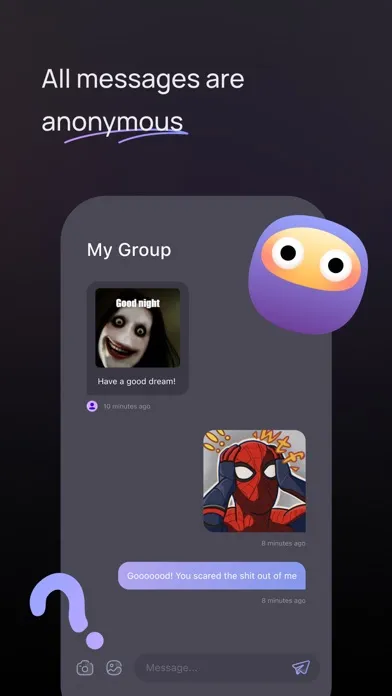Viewport: 392px width, 696px height.
Task: Focus the Message... input field
Action: (x=227, y=668)
